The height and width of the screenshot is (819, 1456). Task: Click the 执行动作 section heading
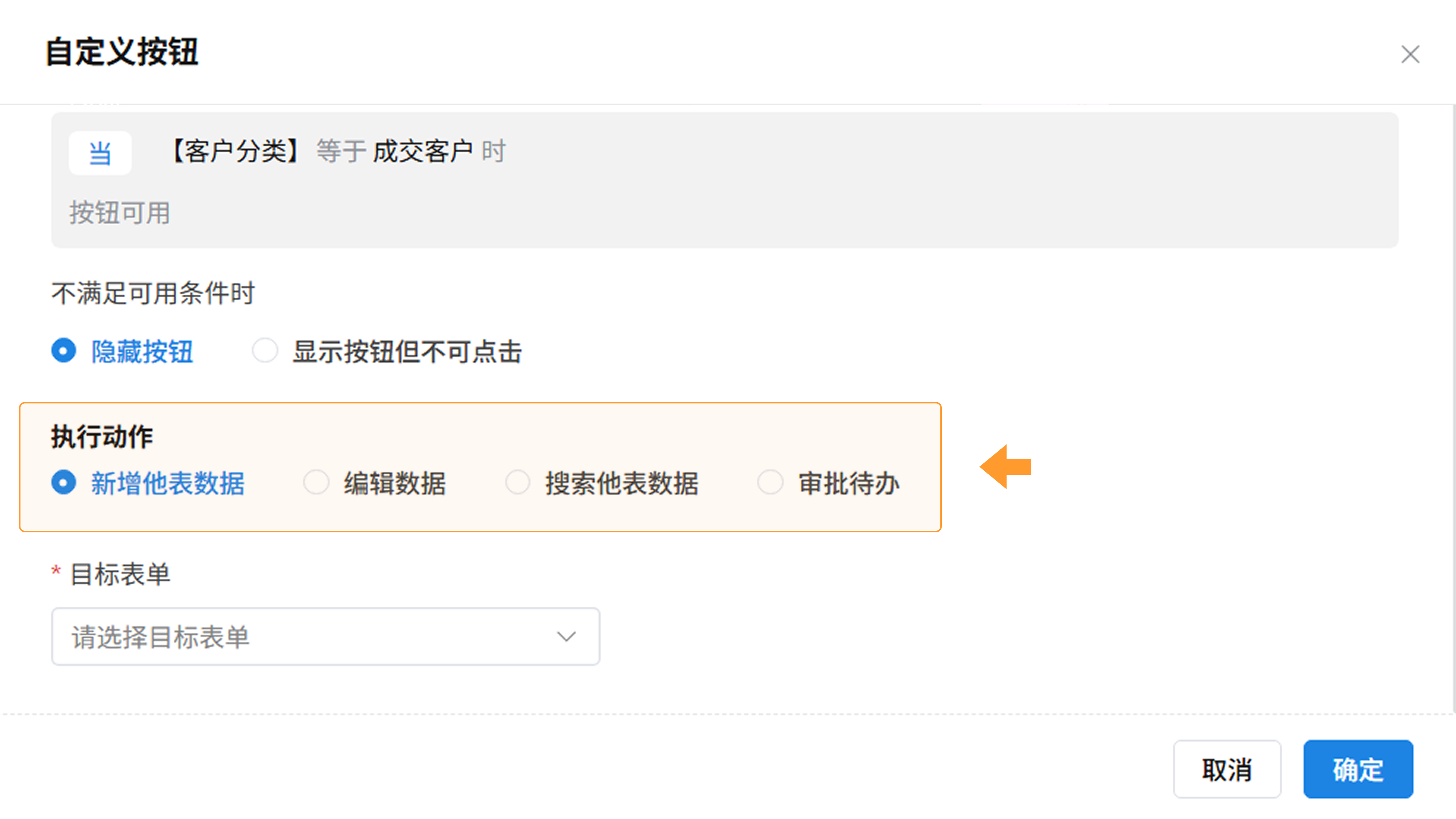tap(102, 437)
